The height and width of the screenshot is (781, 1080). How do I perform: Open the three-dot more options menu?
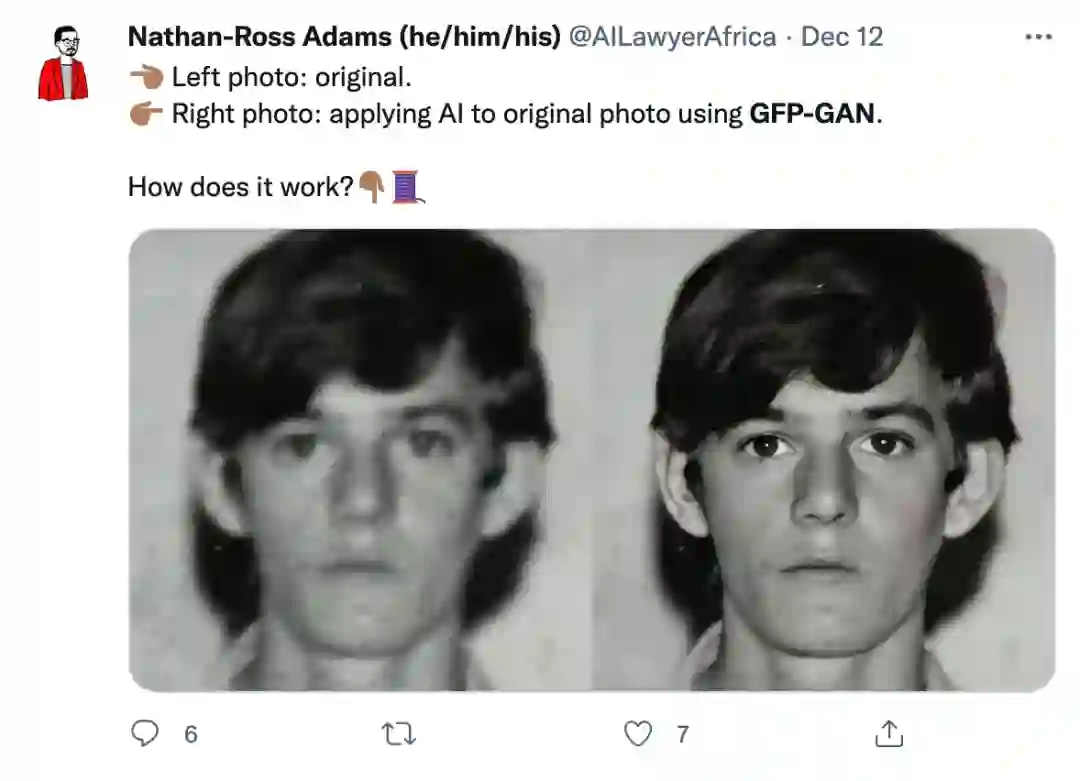coord(1039,38)
